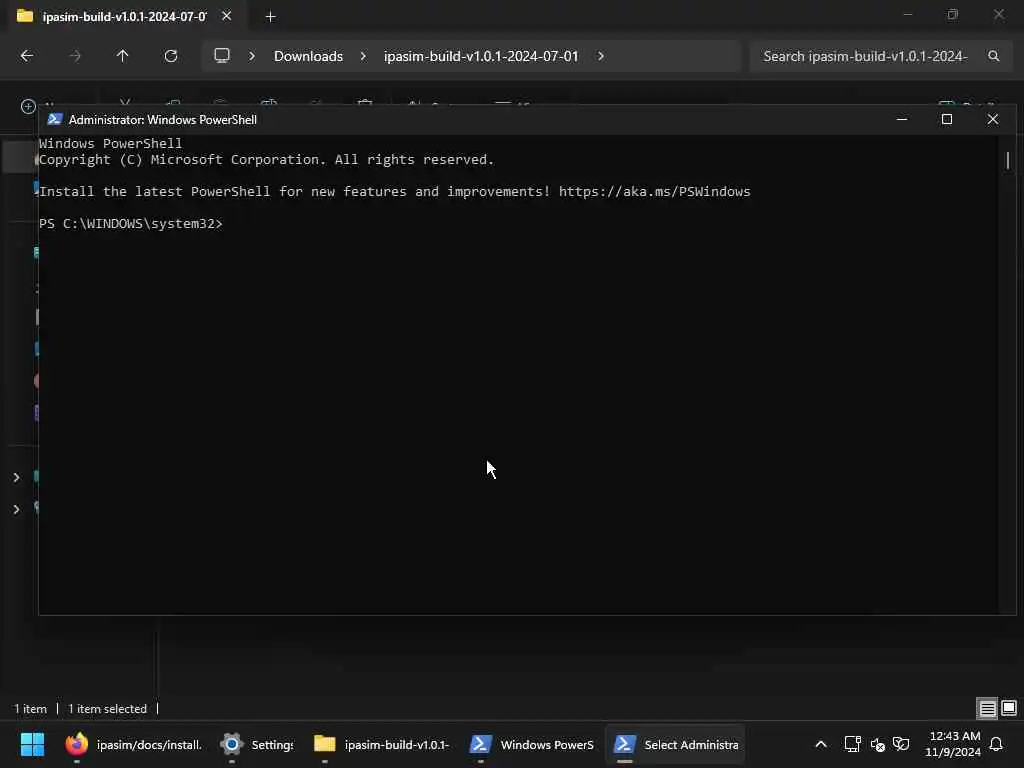Expand the upper navigation pane tree chevron
Image resolution: width=1024 pixels, height=768 pixels.
click(16, 478)
